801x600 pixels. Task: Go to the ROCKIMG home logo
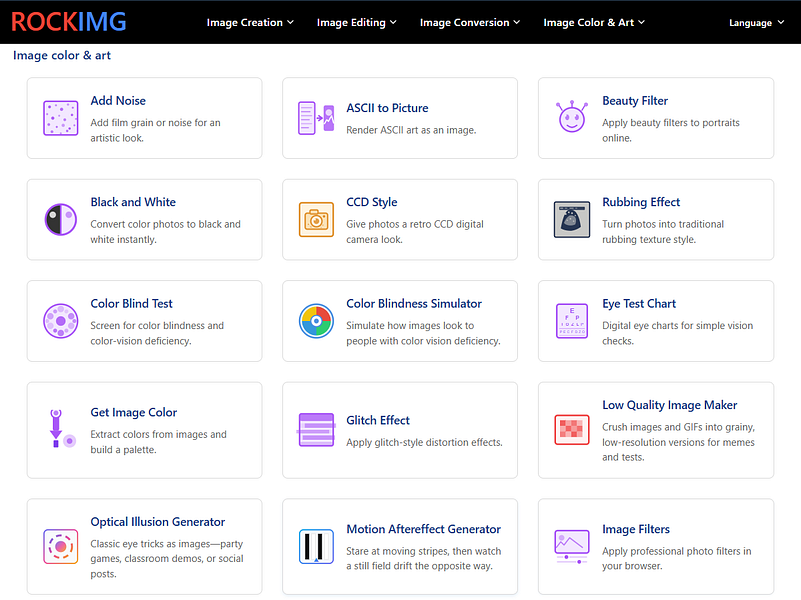pos(68,22)
